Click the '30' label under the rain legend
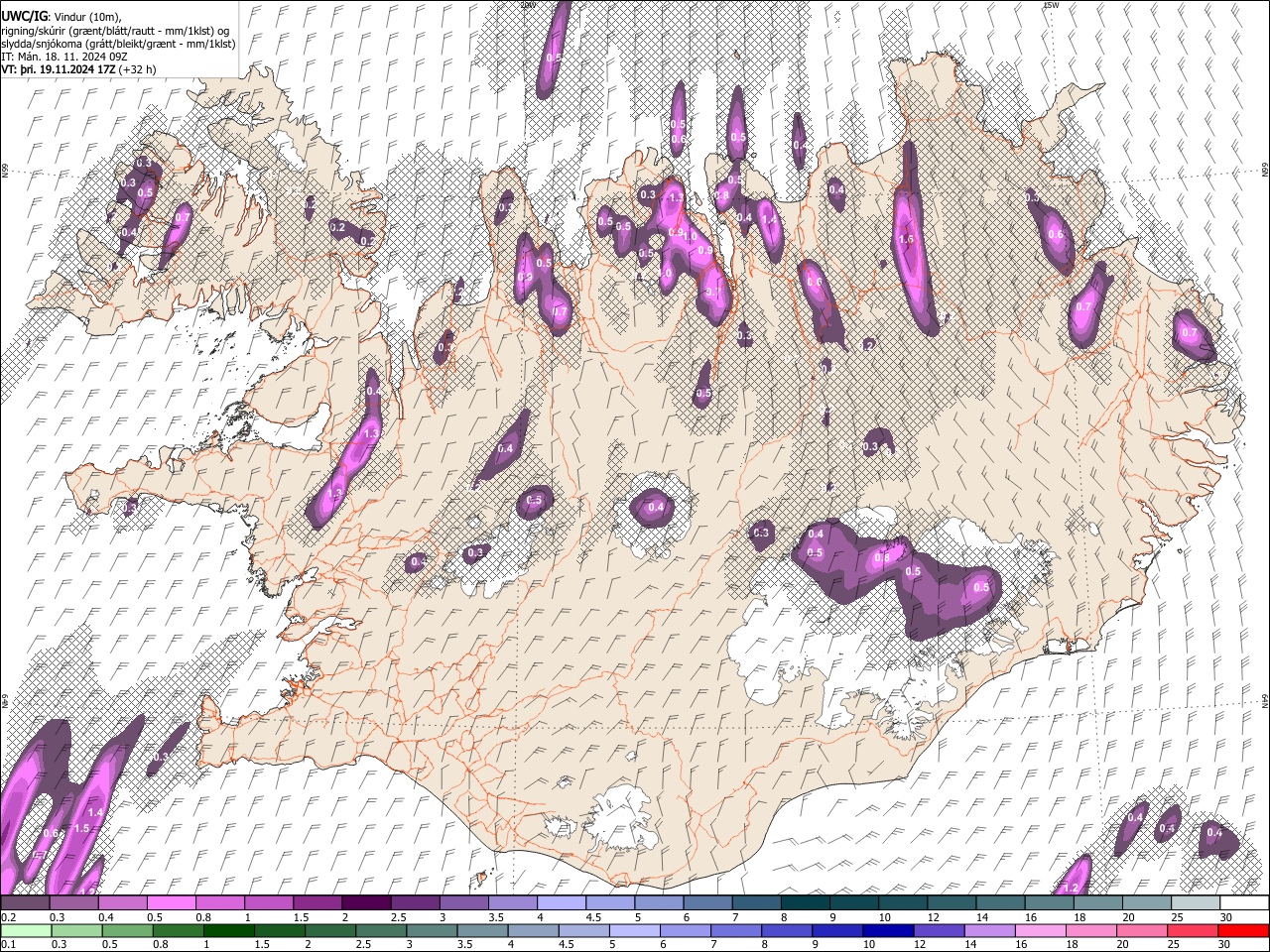Image resolution: width=1270 pixels, height=952 pixels. point(1223,944)
